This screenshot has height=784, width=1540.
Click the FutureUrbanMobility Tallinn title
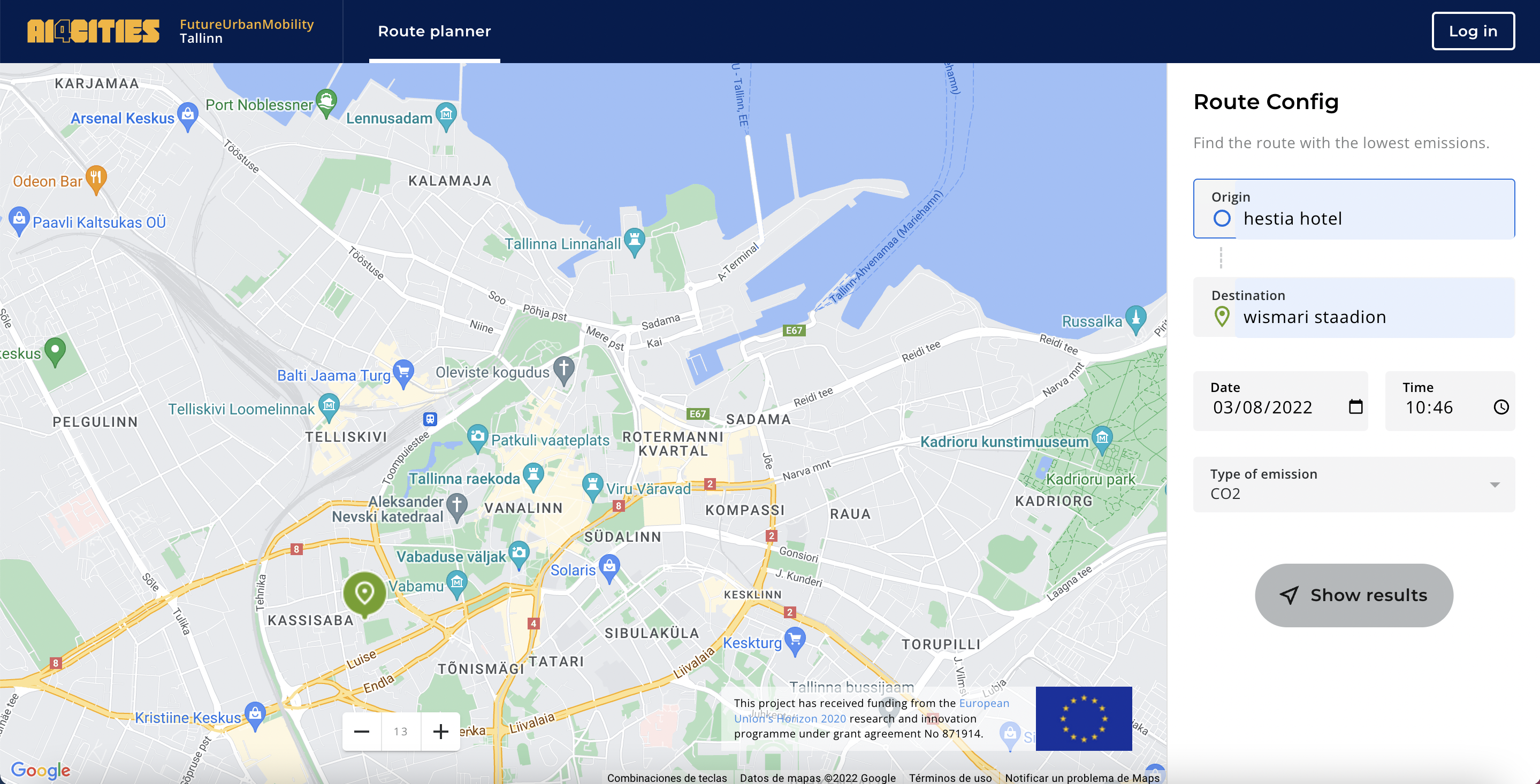tap(246, 30)
